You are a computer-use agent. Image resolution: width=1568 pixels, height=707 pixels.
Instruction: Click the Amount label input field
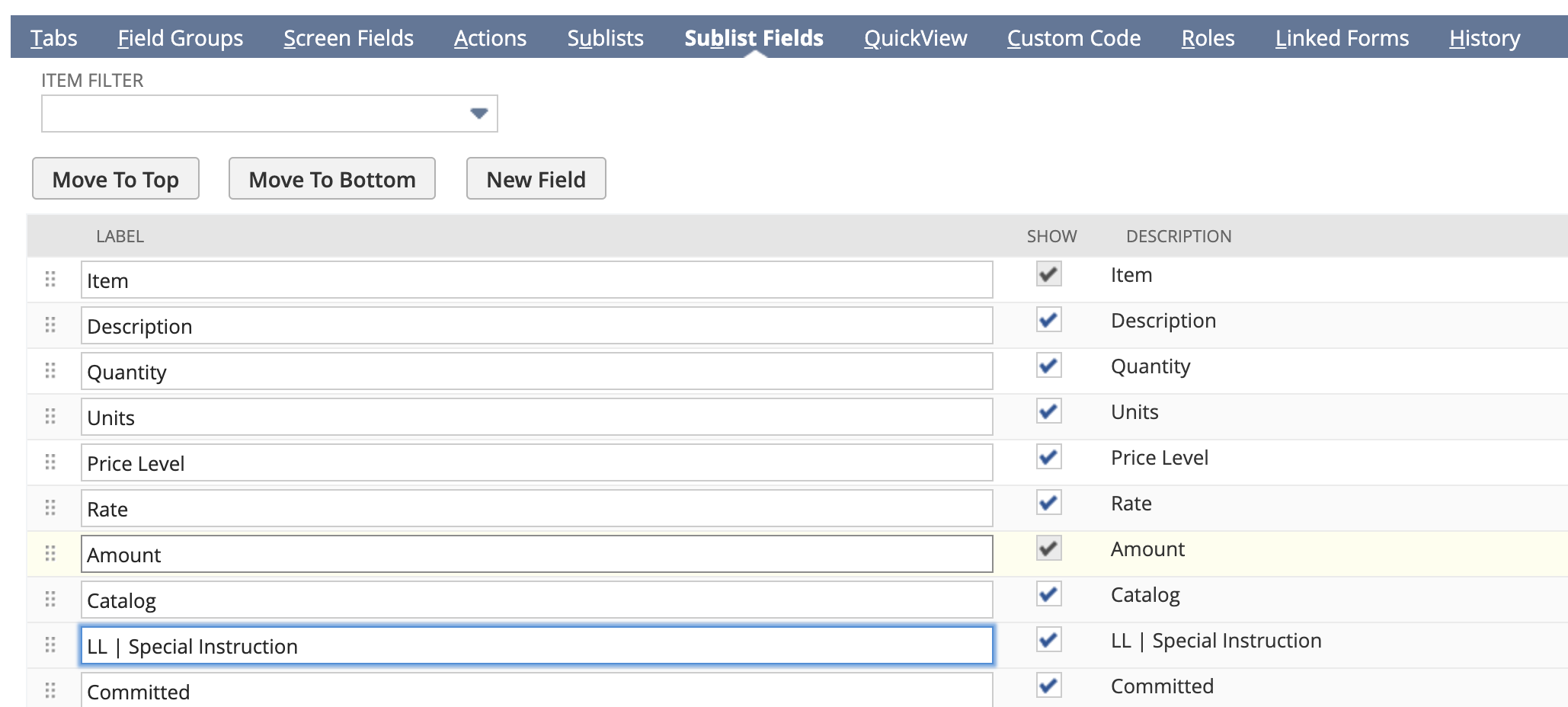(x=536, y=555)
